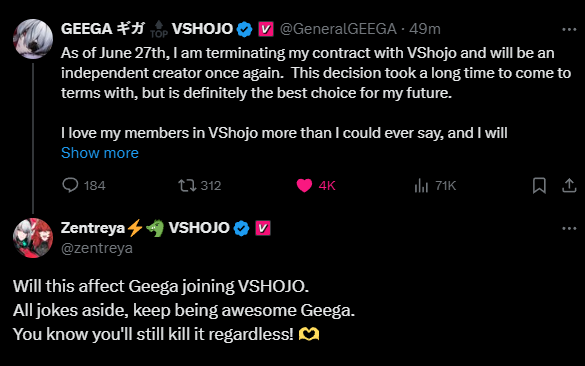Viewport: 585px width, 366px height.
Task: Open the pink VShojo affiliation badge beside GEEGA
Action: point(266,29)
